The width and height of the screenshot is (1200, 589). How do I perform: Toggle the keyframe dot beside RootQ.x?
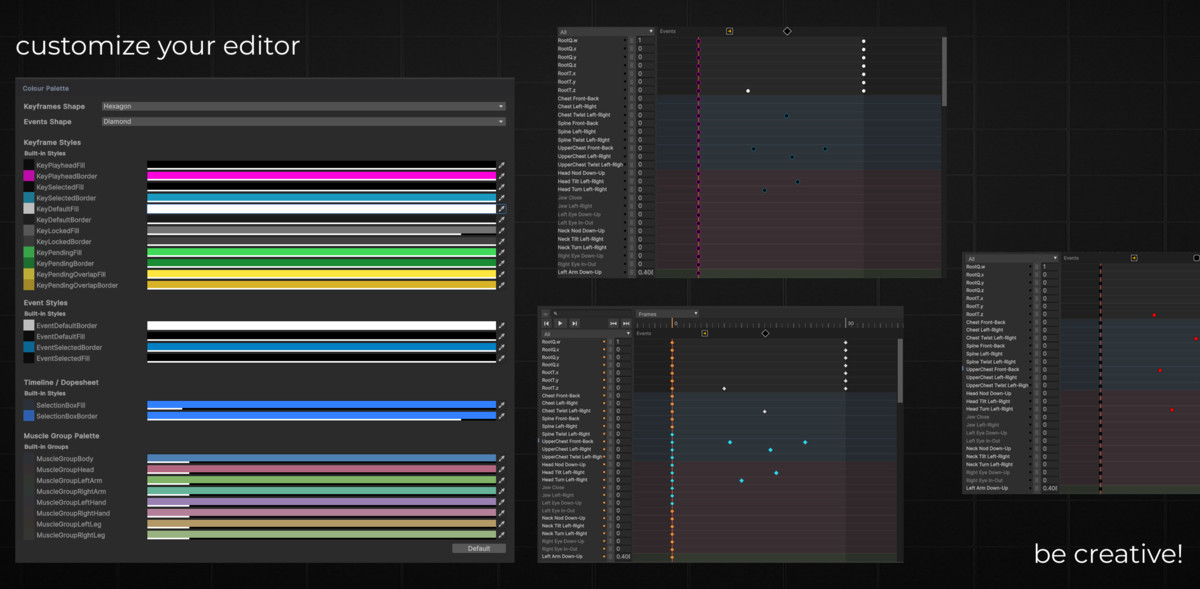pos(604,349)
